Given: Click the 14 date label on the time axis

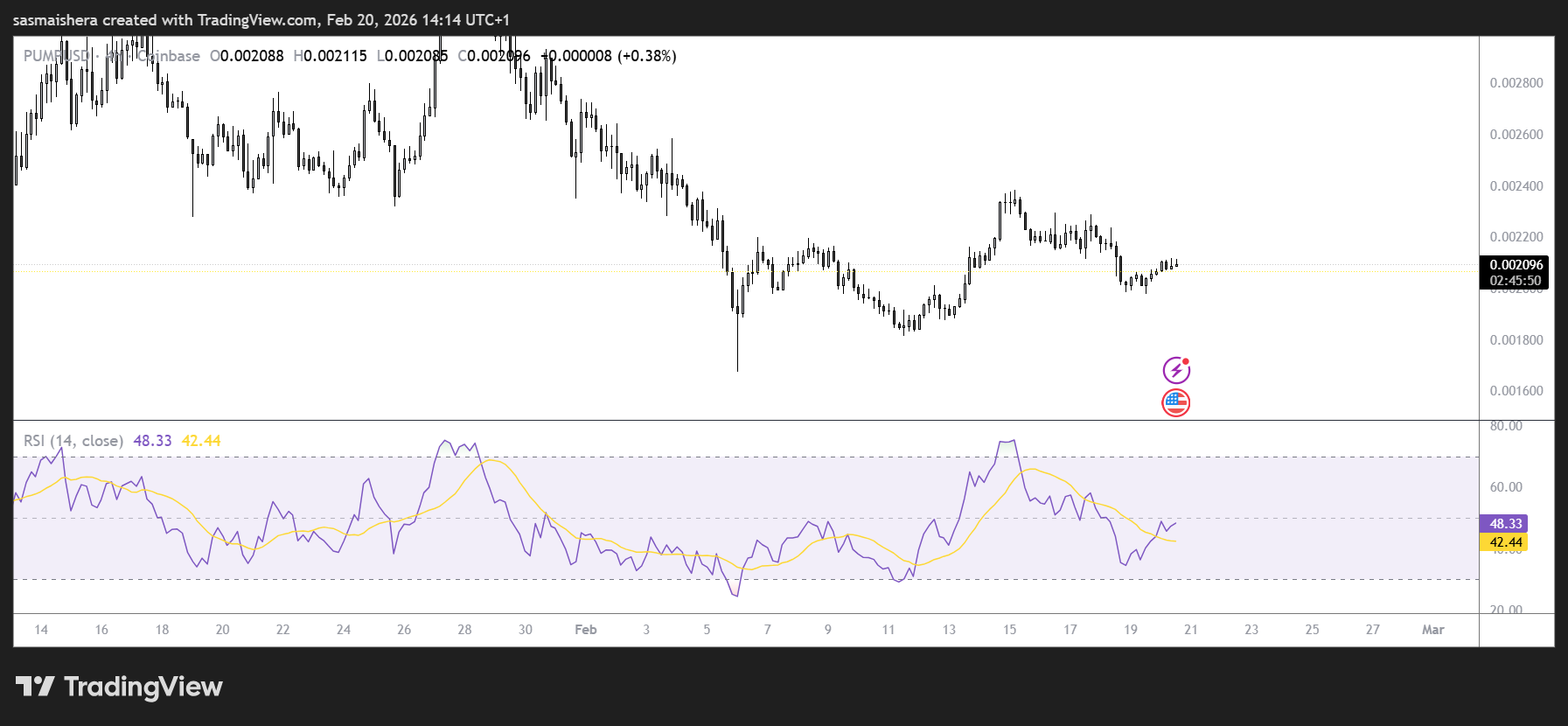Looking at the screenshot, I should (41, 630).
